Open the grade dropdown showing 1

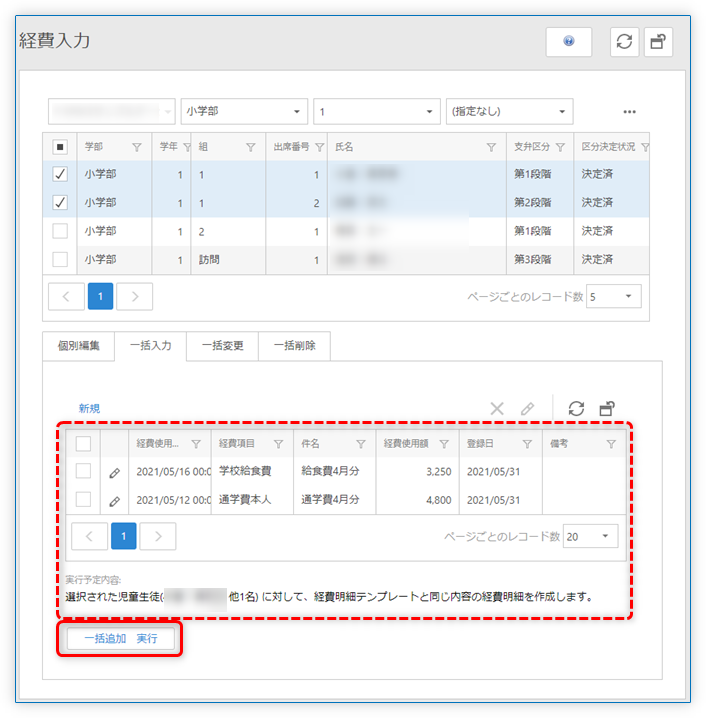(377, 111)
